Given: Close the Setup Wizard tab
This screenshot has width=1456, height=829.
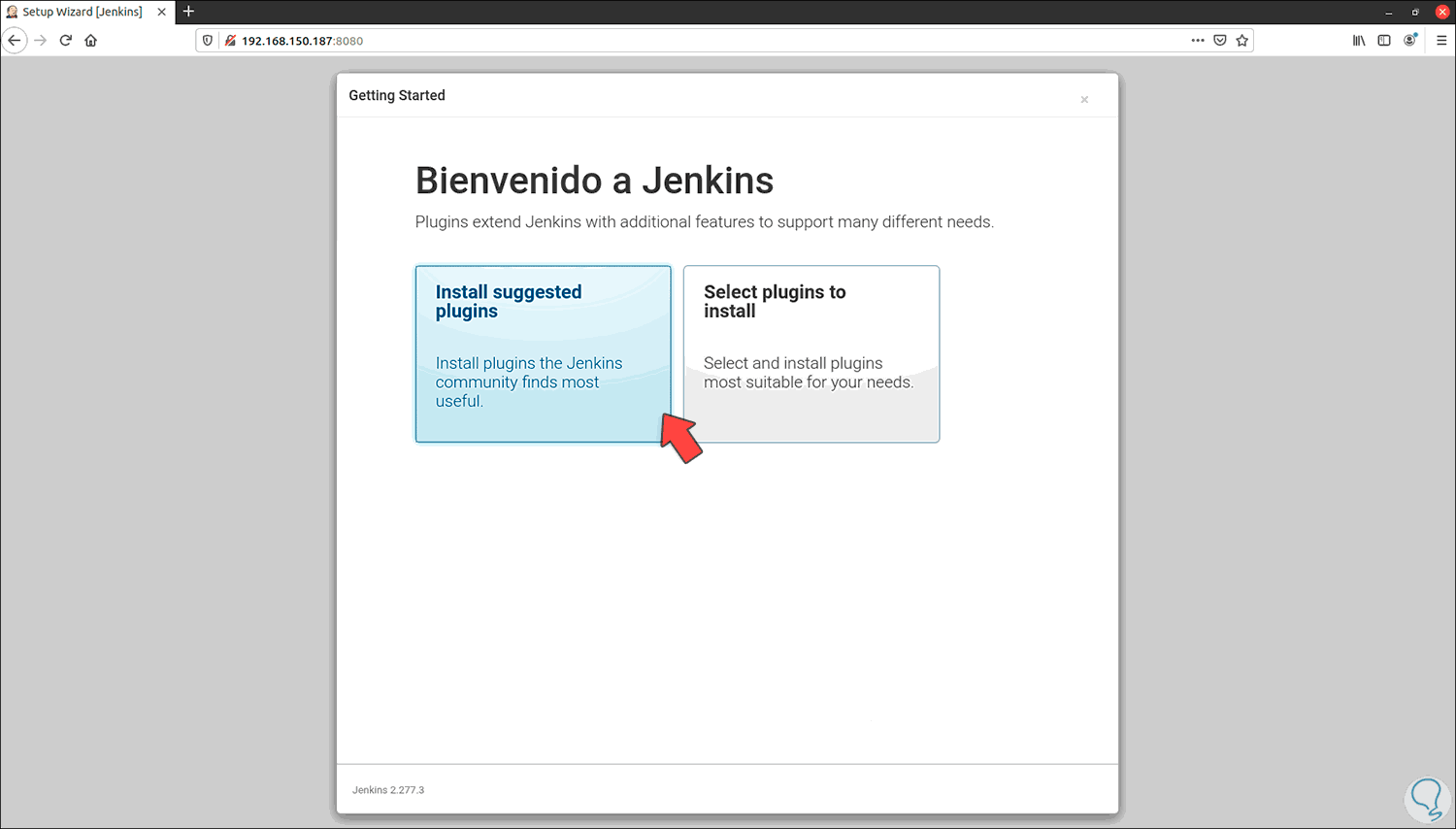Looking at the screenshot, I should click(x=161, y=12).
